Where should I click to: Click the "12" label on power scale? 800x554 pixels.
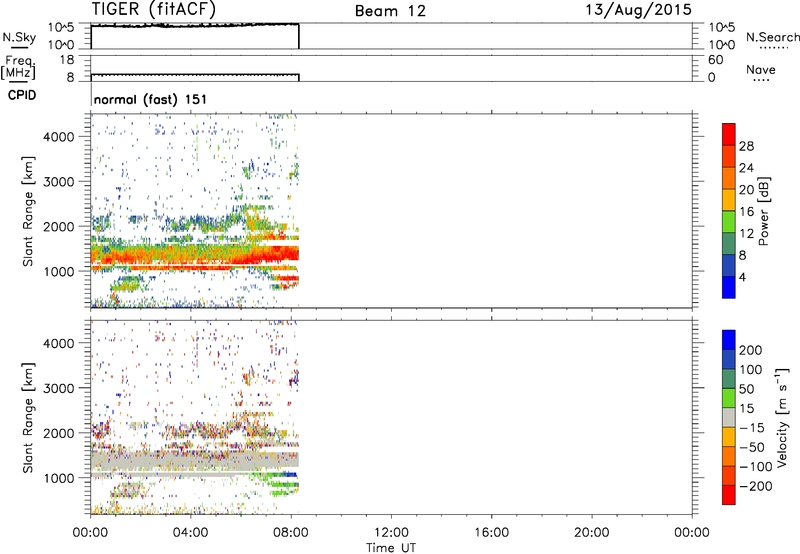[746, 234]
